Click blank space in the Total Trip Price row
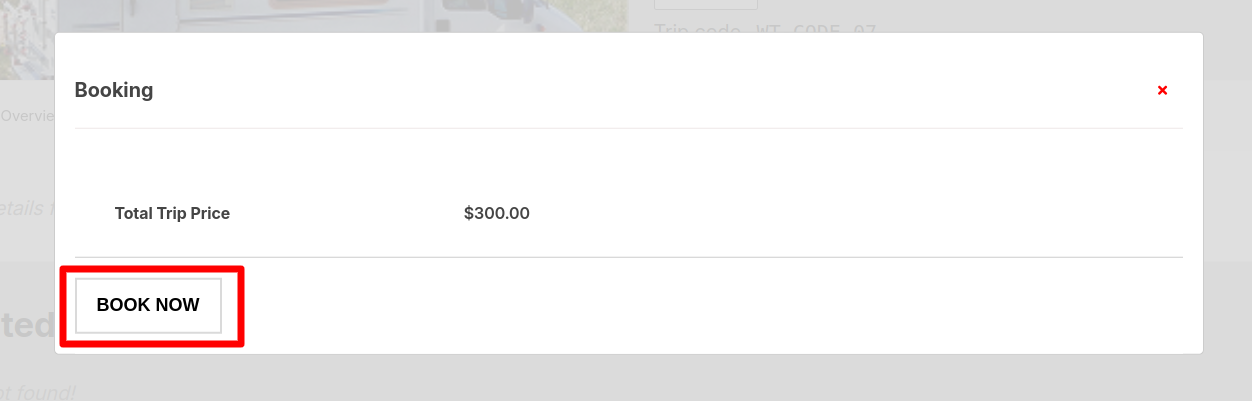This screenshot has width=1252, height=401. (850, 213)
